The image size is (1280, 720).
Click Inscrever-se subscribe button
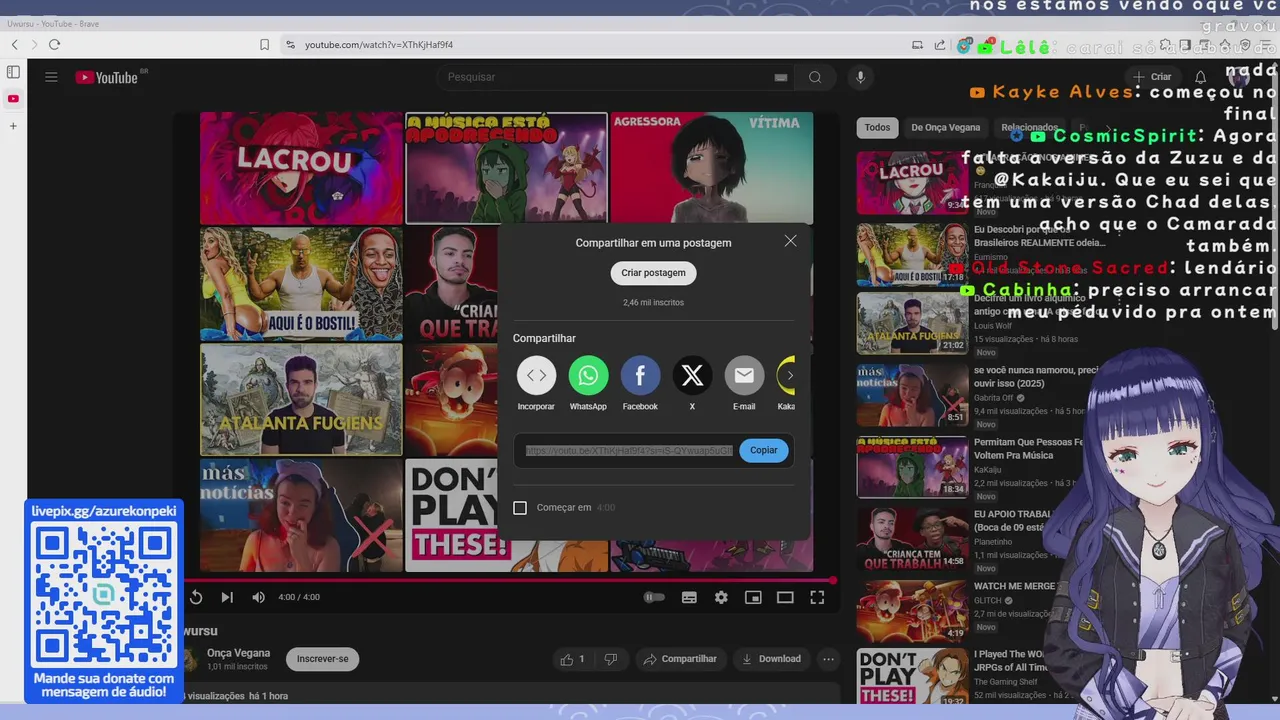322,659
